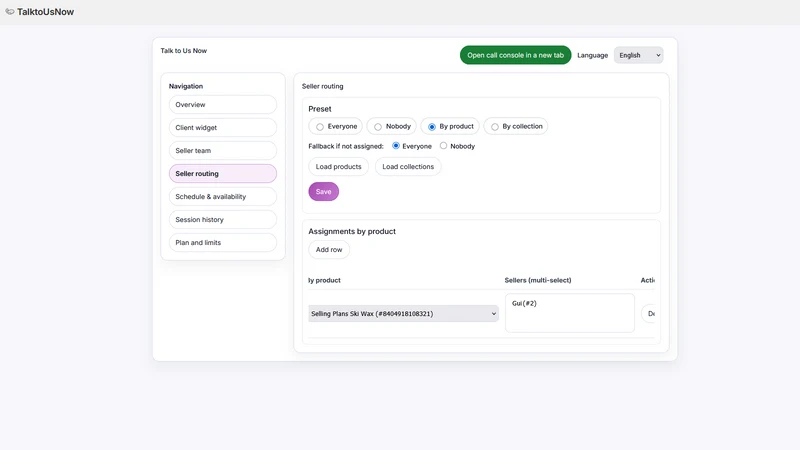Open the Language dropdown set to English
The height and width of the screenshot is (450, 800).
[x=638, y=55]
